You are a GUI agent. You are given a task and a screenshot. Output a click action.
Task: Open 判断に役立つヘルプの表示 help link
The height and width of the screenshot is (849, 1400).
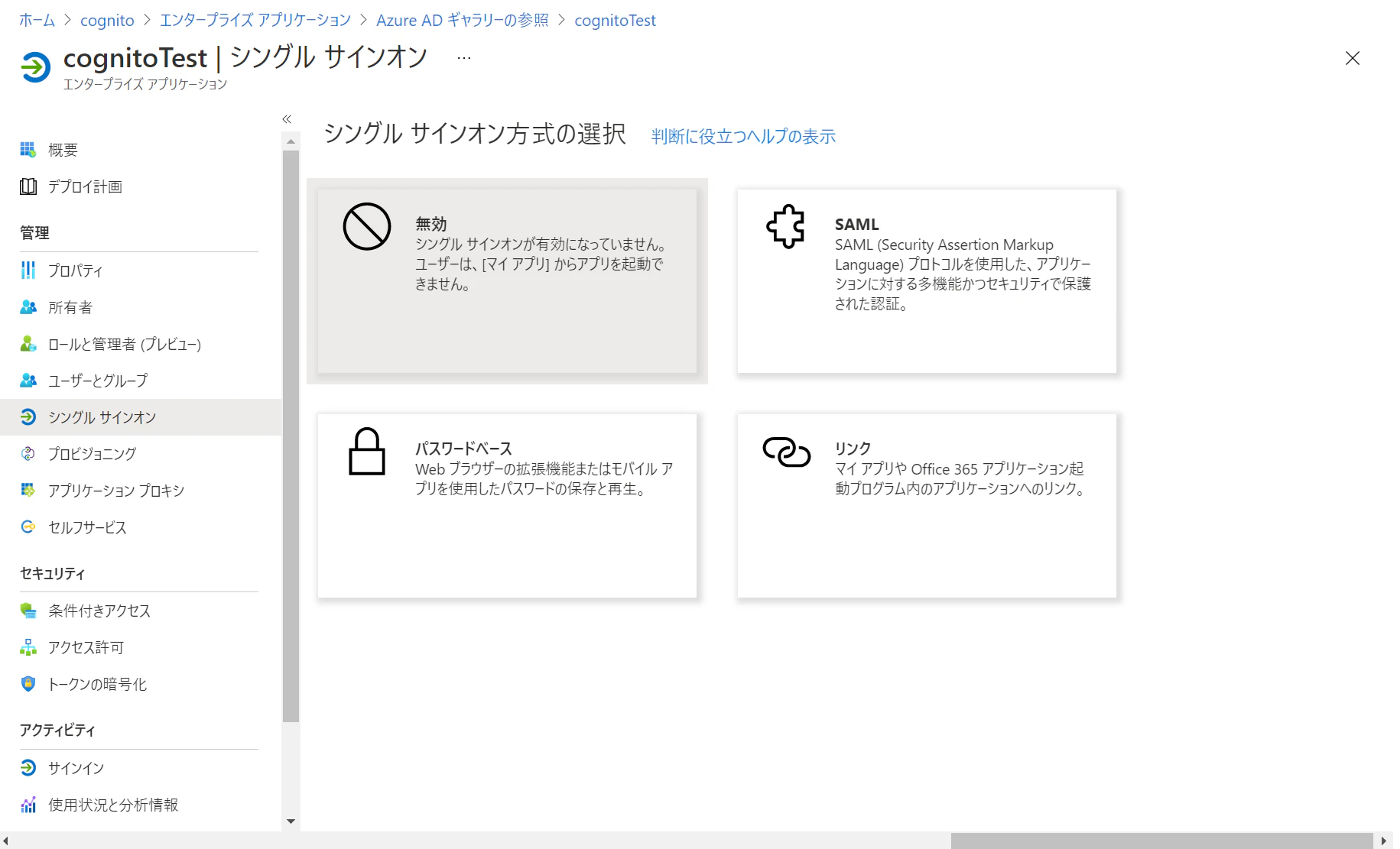[743, 136]
